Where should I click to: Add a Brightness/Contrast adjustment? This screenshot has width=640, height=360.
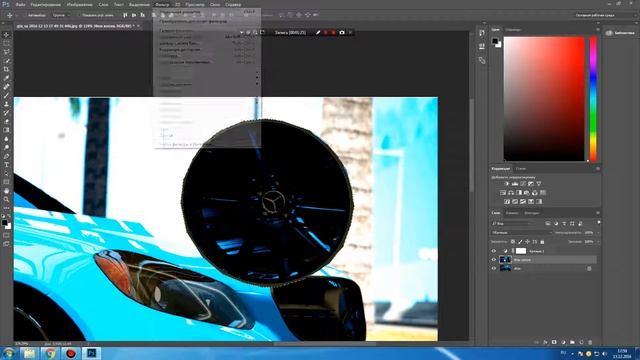pos(507,184)
